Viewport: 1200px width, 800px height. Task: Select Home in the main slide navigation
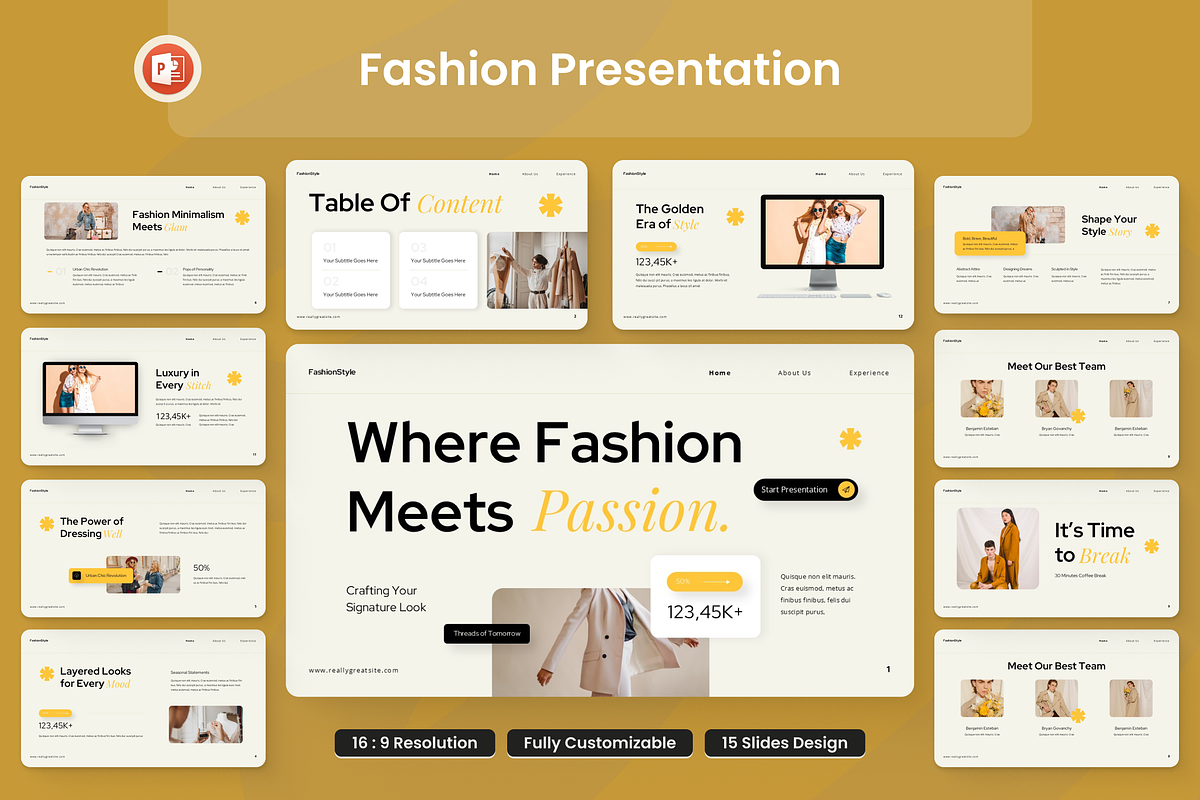(720, 373)
